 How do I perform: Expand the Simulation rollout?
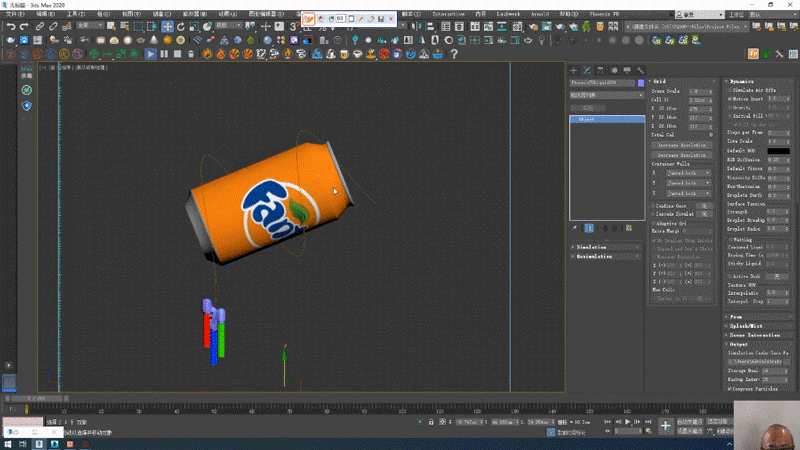[607, 247]
